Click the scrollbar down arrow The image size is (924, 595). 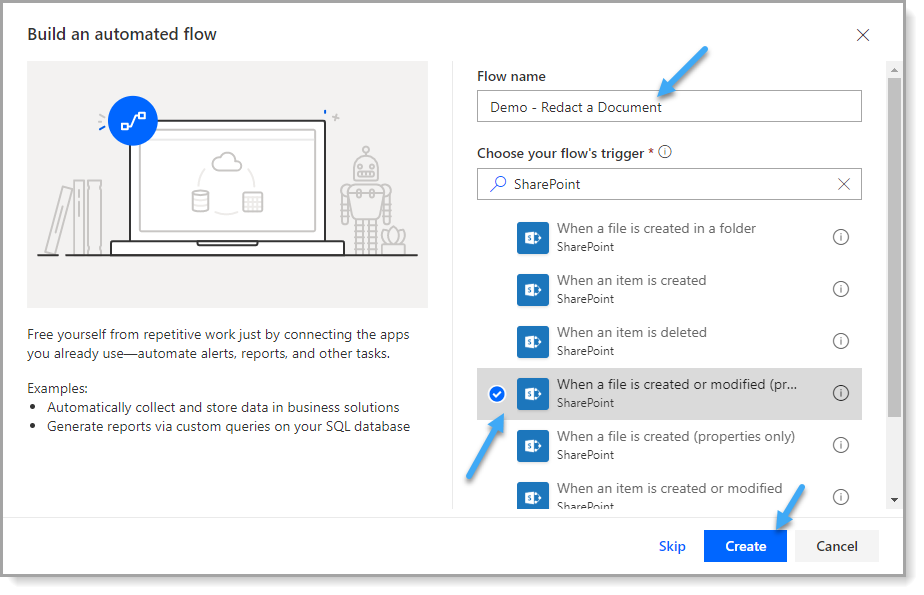click(894, 500)
